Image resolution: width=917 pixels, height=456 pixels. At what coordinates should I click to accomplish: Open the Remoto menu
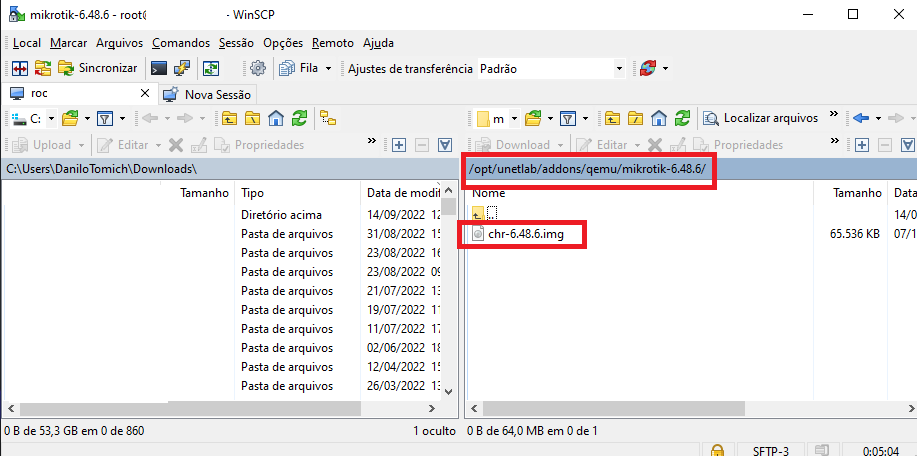tap(333, 43)
